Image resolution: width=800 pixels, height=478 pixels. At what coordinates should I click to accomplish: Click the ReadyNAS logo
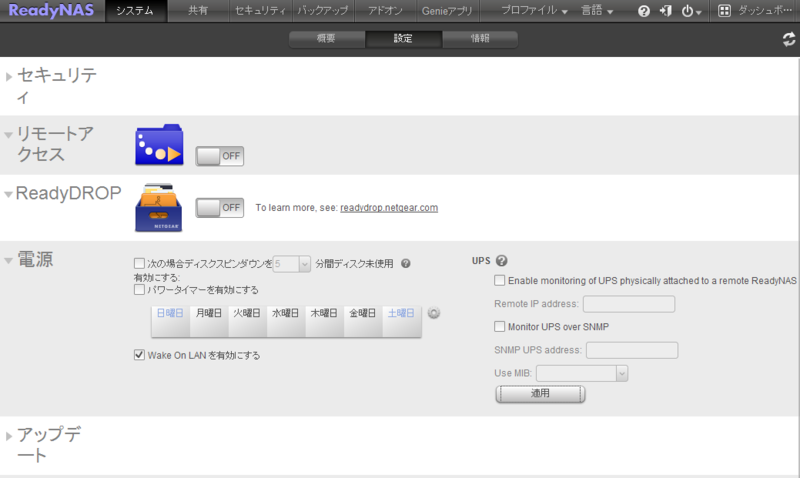(x=51, y=10)
